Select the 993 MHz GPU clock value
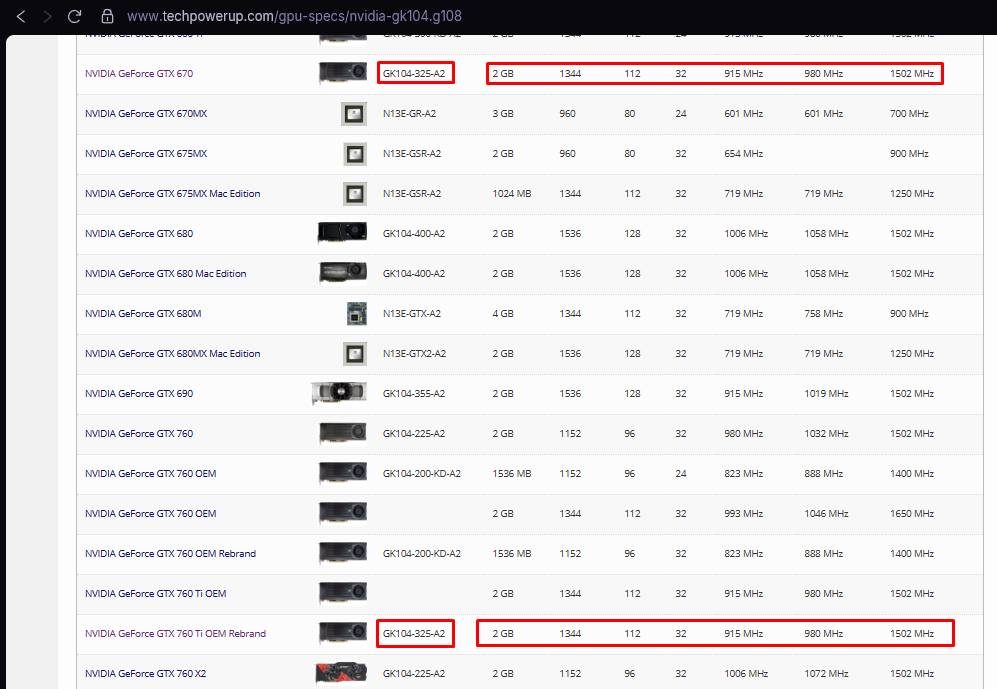Screen dimensions: 997x689 (743, 514)
